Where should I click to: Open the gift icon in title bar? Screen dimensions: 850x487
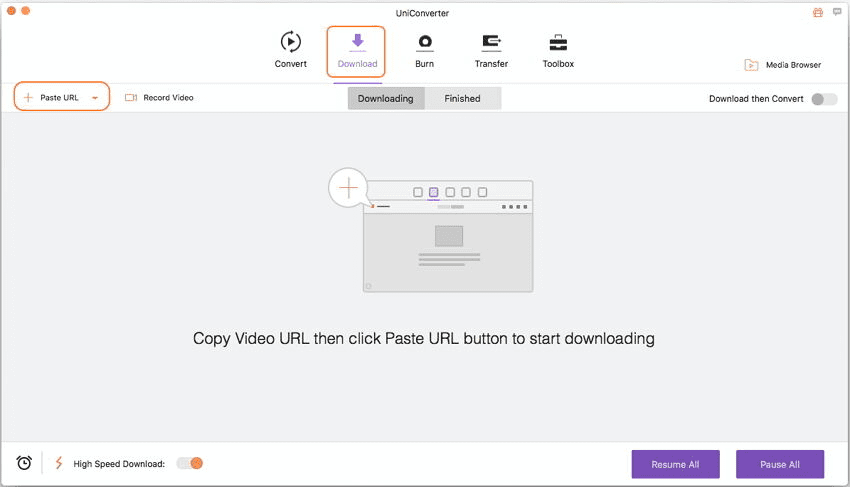point(817,12)
